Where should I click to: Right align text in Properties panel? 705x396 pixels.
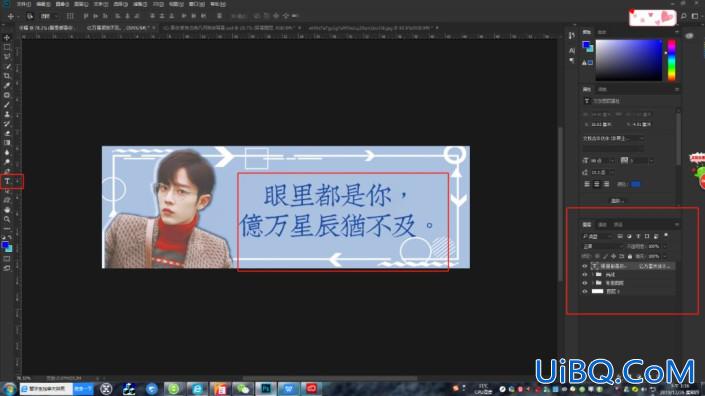pyautogui.click(x=606, y=184)
